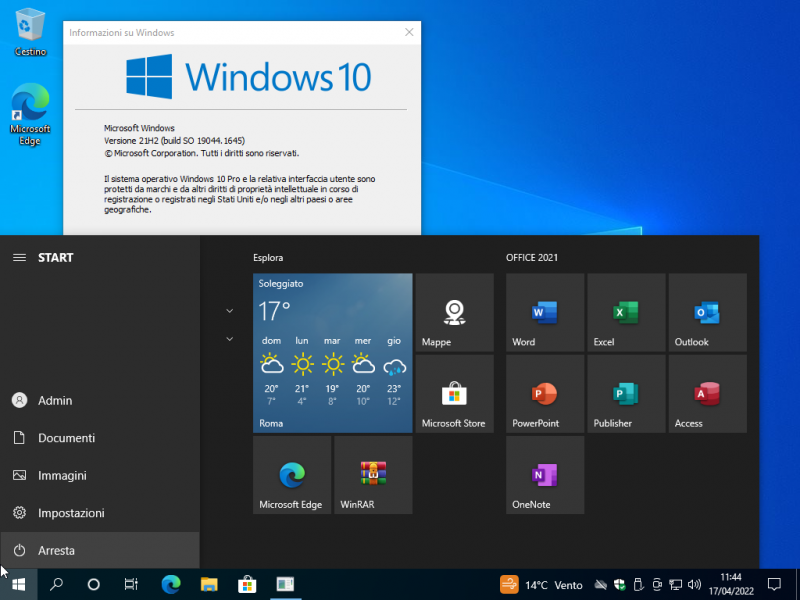
Task: Shut down using the Arresta option
Action: pos(58,550)
